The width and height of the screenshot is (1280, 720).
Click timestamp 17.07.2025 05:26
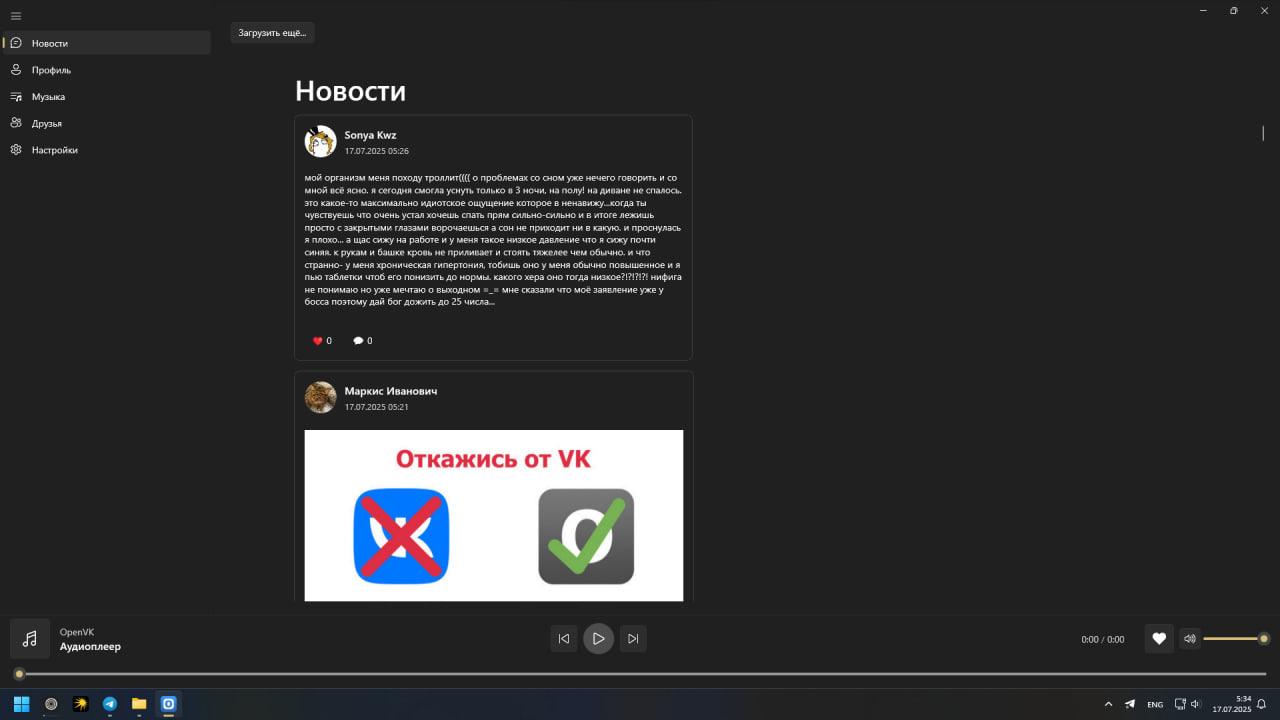[x=376, y=151]
